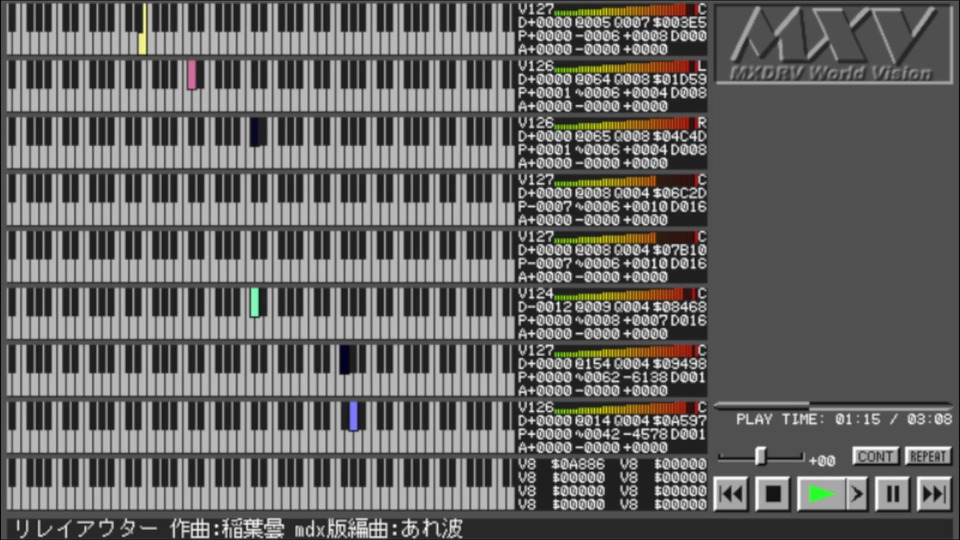Click the address value $0A597
960x540 pixels.
[x=680, y=421]
